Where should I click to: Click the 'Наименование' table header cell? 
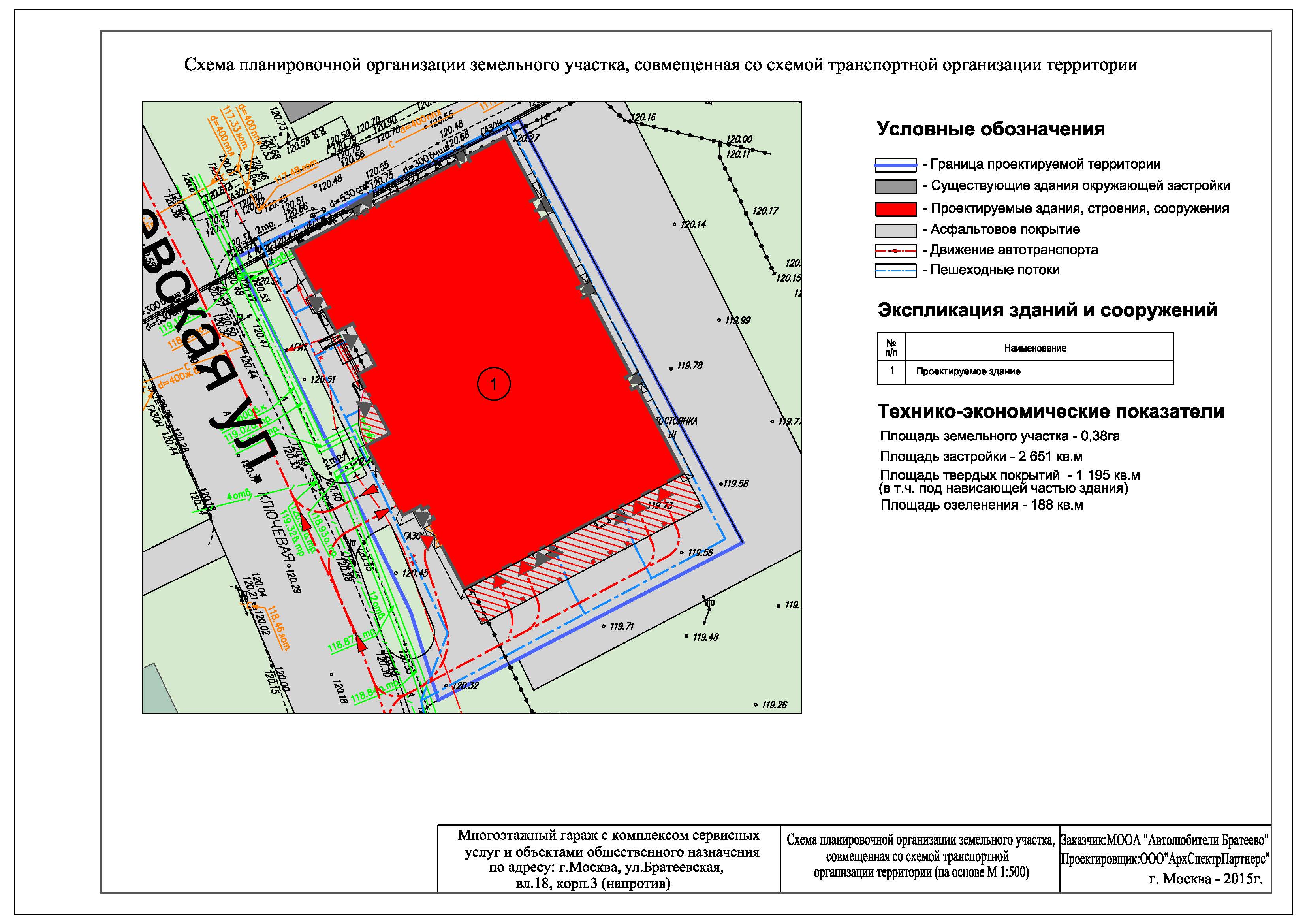coord(1035,348)
